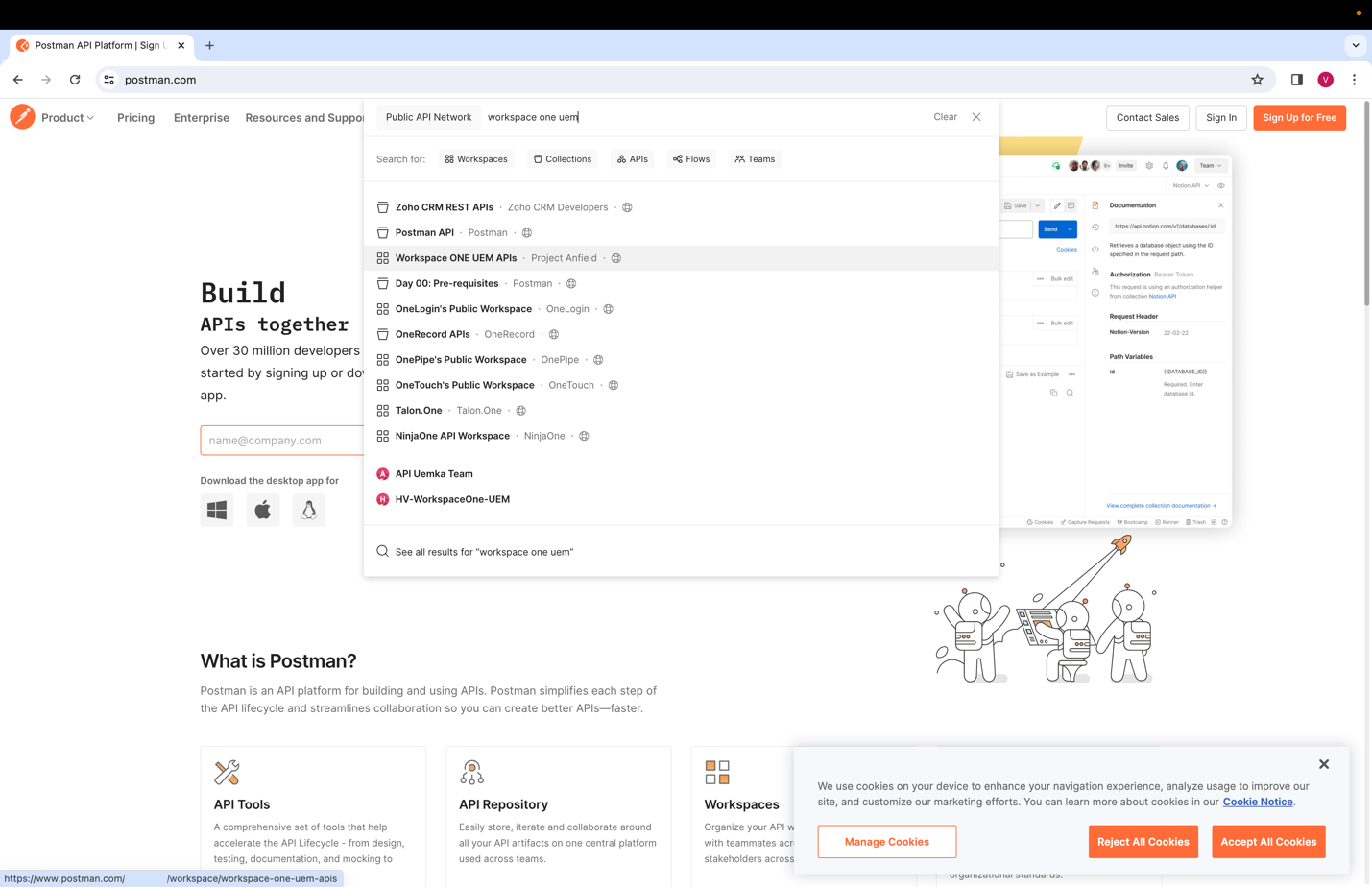Click the search icon beside 'See all results'
Viewport: 1372px width, 887px height.
click(x=382, y=551)
